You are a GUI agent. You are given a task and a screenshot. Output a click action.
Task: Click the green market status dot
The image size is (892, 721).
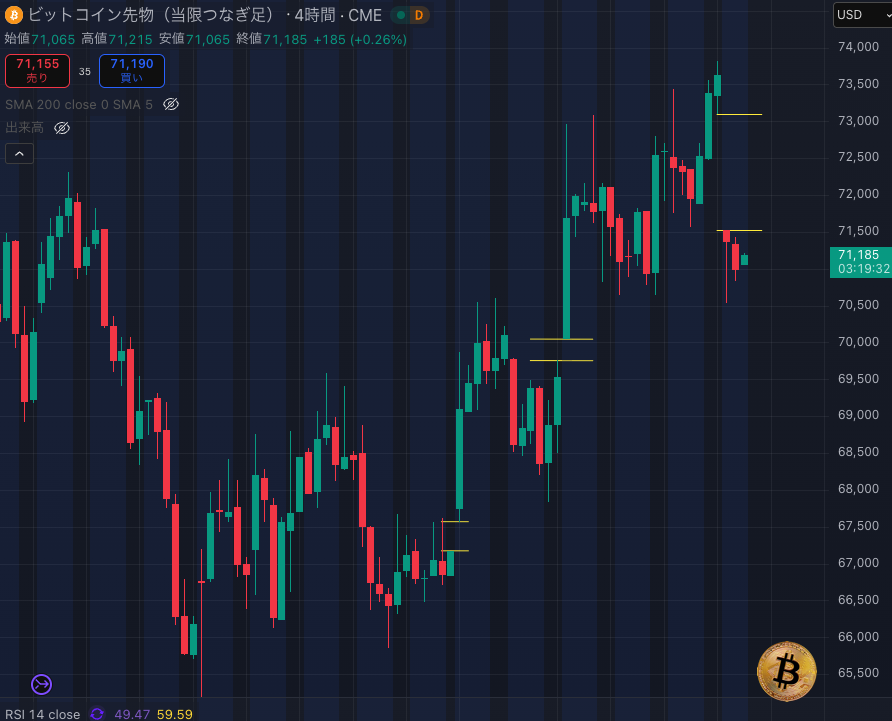pyautogui.click(x=399, y=15)
